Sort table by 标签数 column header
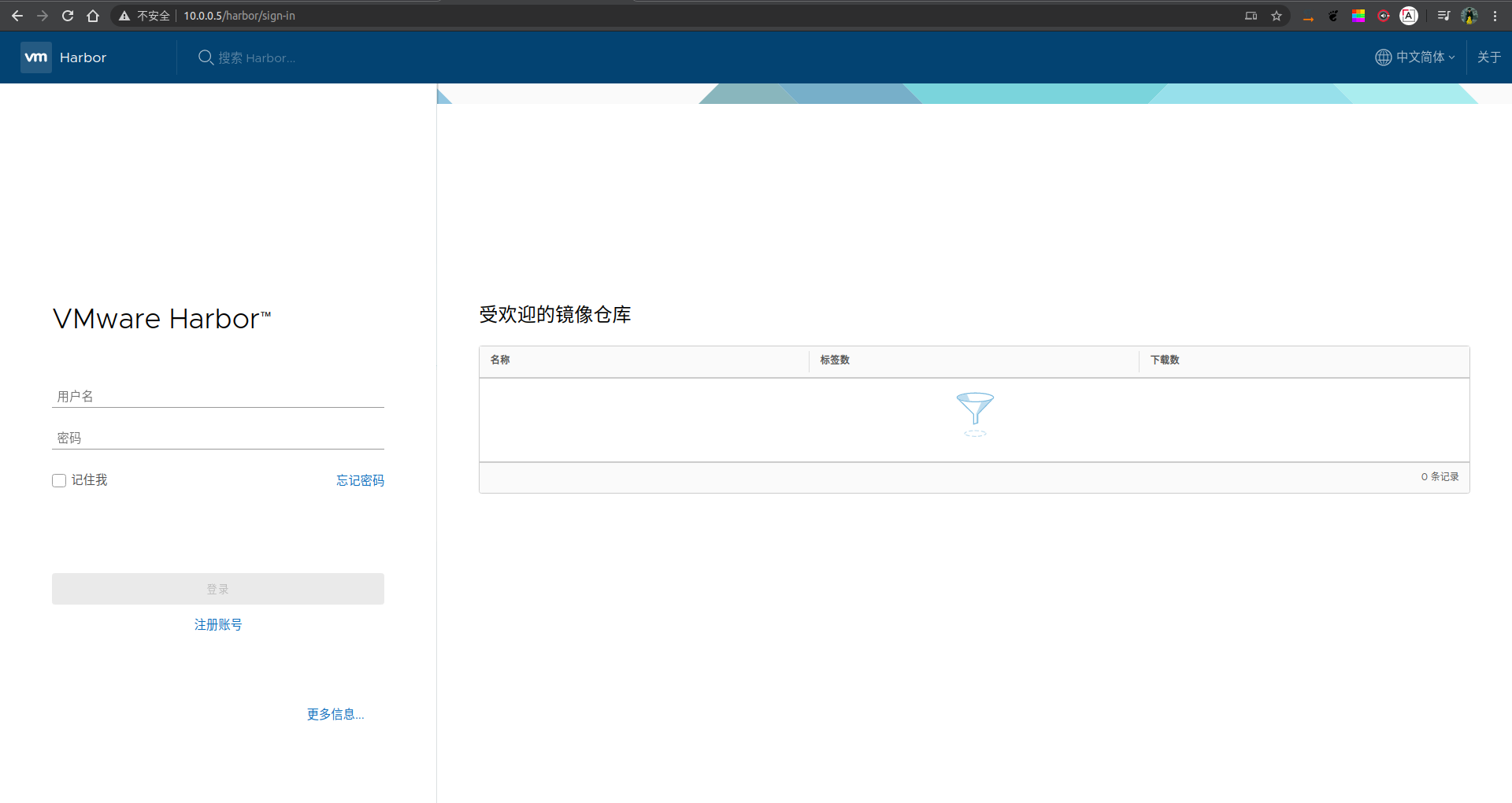 pyautogui.click(x=835, y=360)
